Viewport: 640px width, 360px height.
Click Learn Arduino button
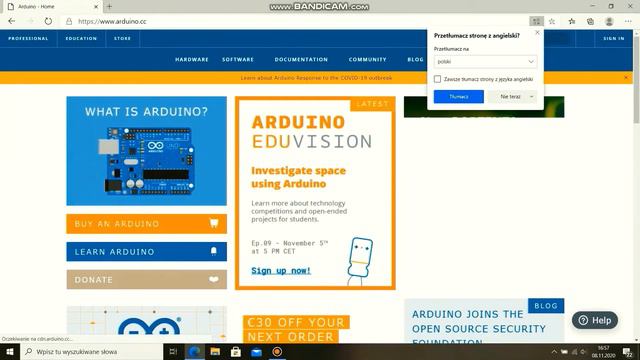pos(147,251)
